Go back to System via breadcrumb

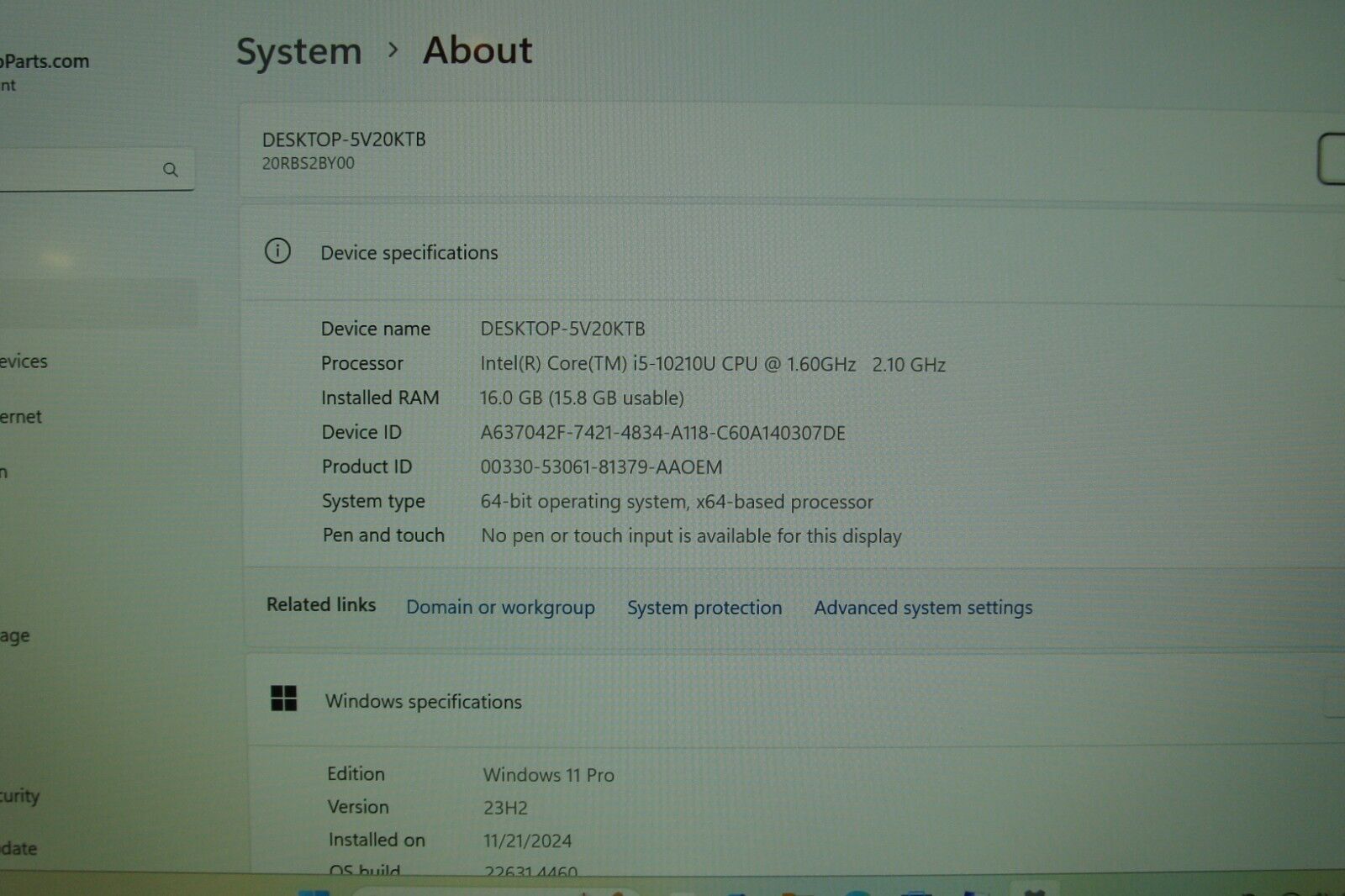(x=298, y=51)
